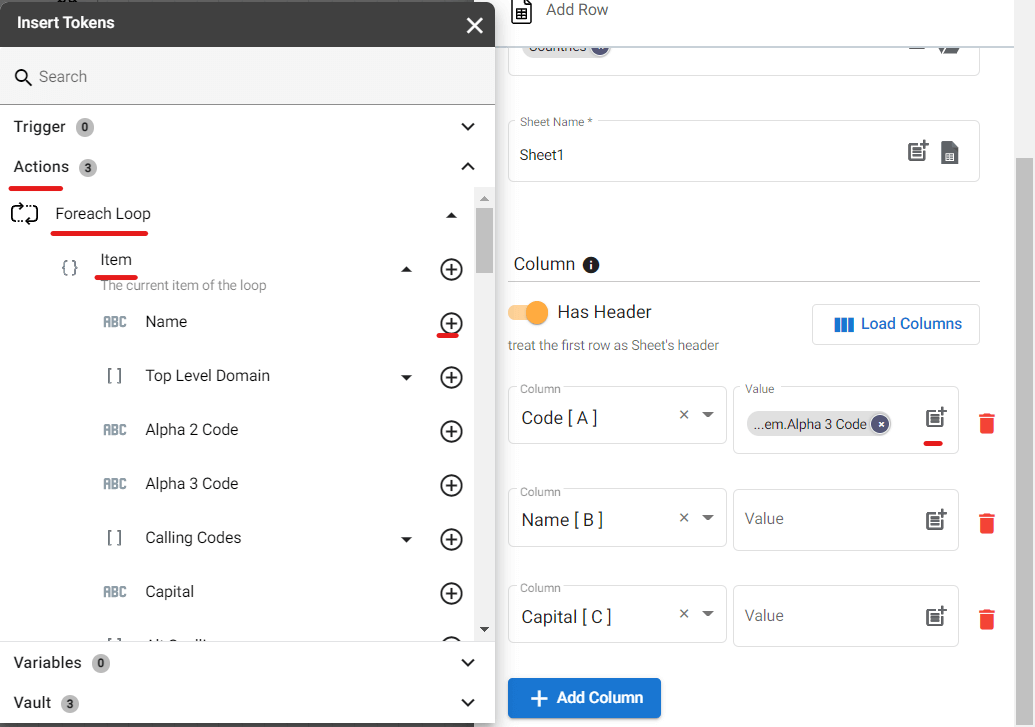Expand the Variables section
Viewport: 1035px width, 727px height.
point(467,663)
